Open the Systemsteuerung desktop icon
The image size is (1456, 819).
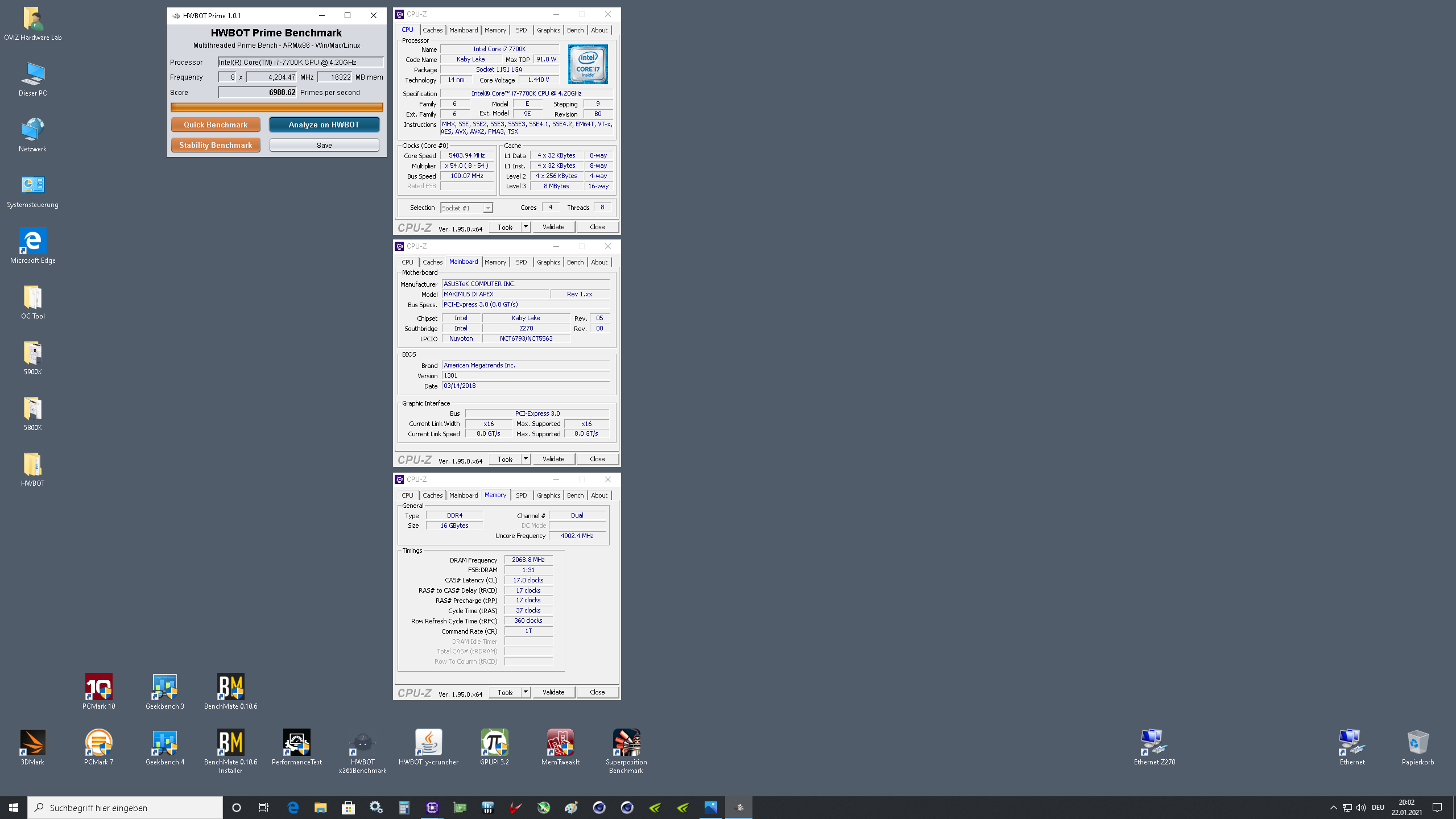(32, 191)
